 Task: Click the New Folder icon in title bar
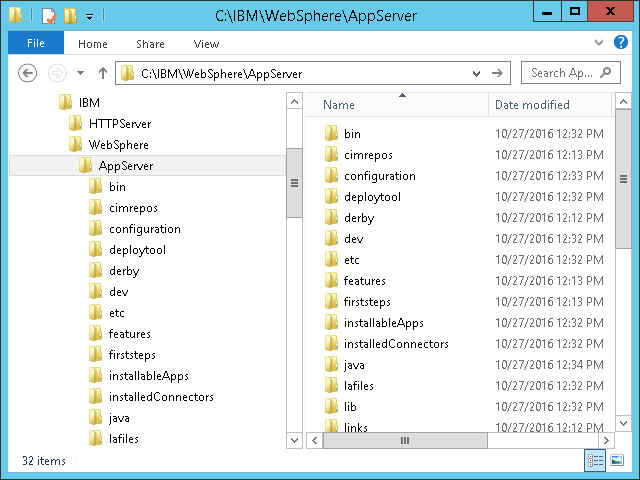click(x=69, y=15)
